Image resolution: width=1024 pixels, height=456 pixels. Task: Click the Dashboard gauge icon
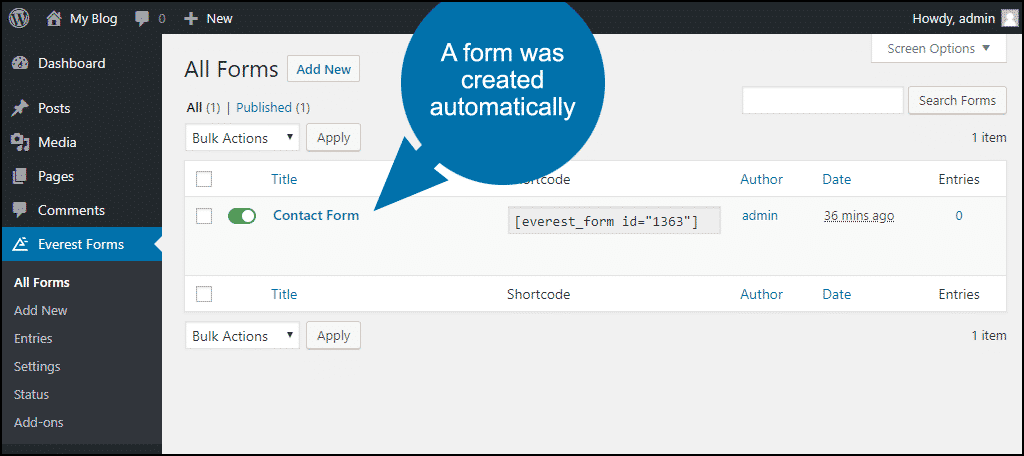pyautogui.click(x=20, y=63)
